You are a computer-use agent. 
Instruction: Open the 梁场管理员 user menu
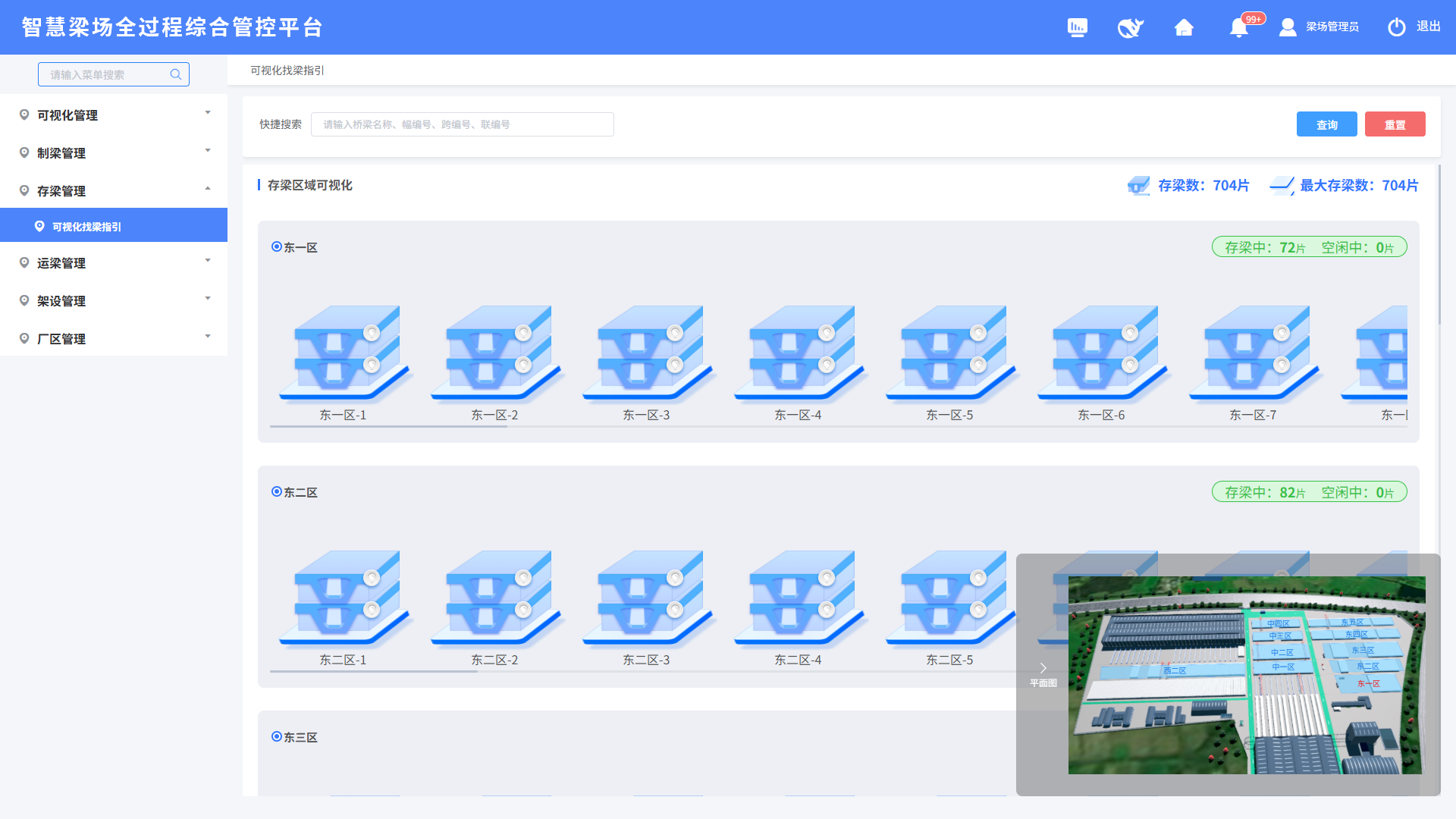click(1332, 27)
